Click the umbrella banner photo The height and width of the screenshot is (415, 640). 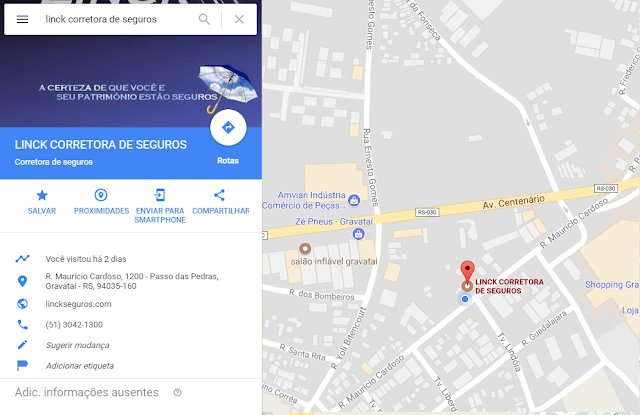coord(131,82)
